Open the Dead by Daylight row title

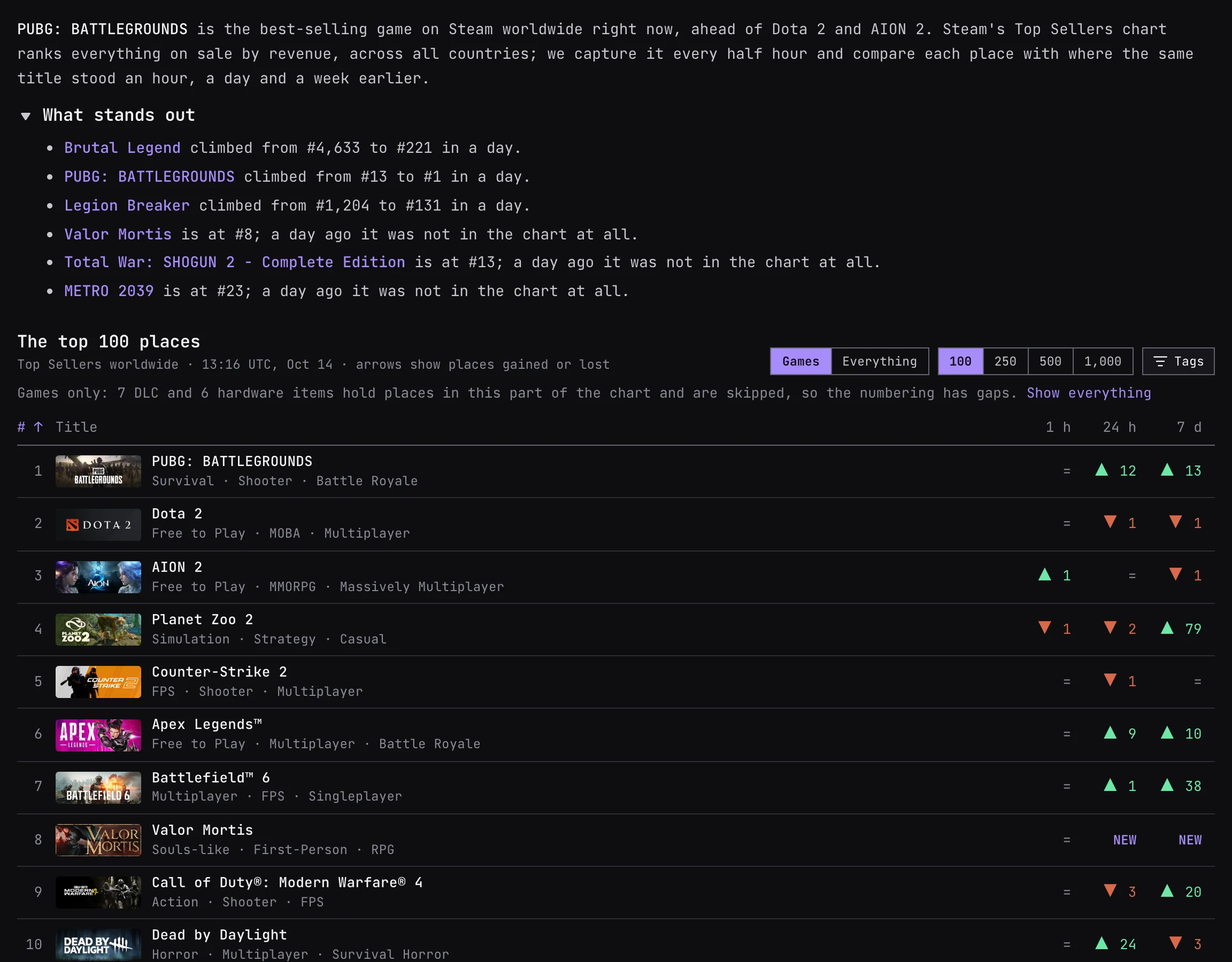[219, 934]
